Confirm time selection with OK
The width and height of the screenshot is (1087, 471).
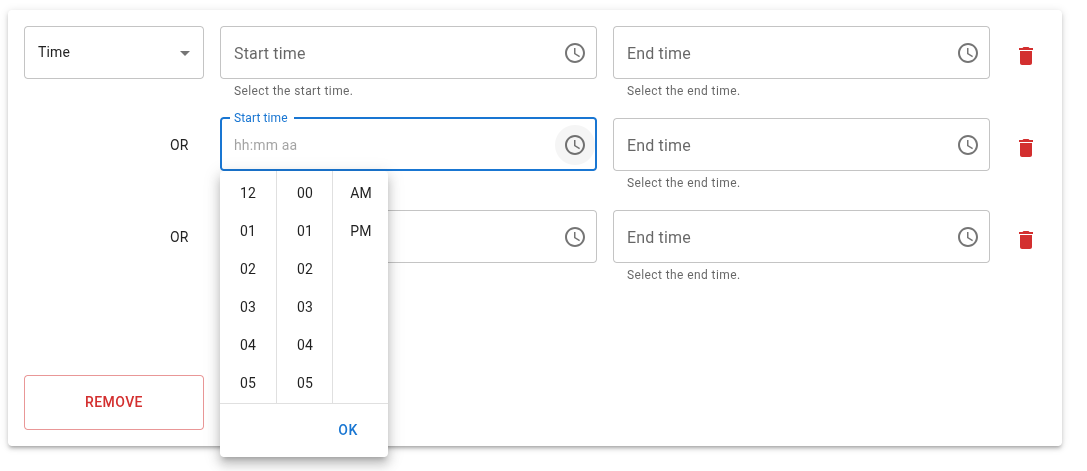pos(348,430)
